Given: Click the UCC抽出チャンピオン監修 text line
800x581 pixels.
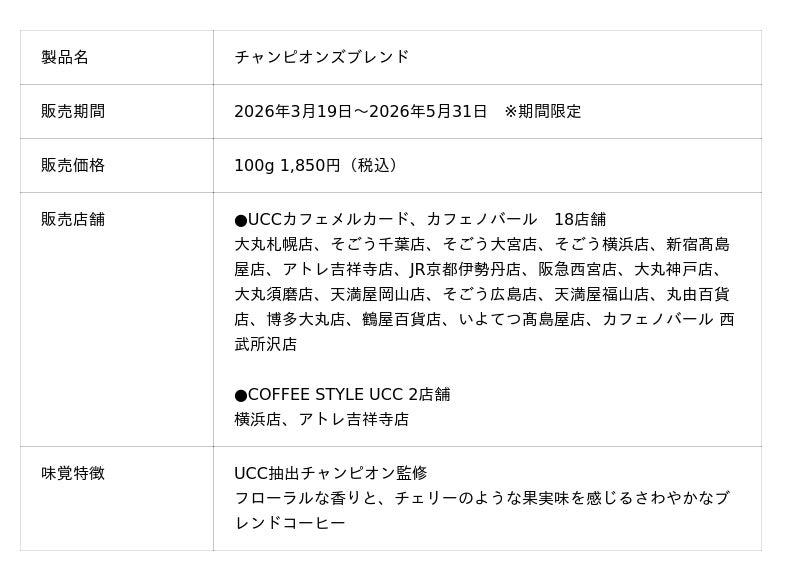Looking at the screenshot, I should [x=330, y=473].
